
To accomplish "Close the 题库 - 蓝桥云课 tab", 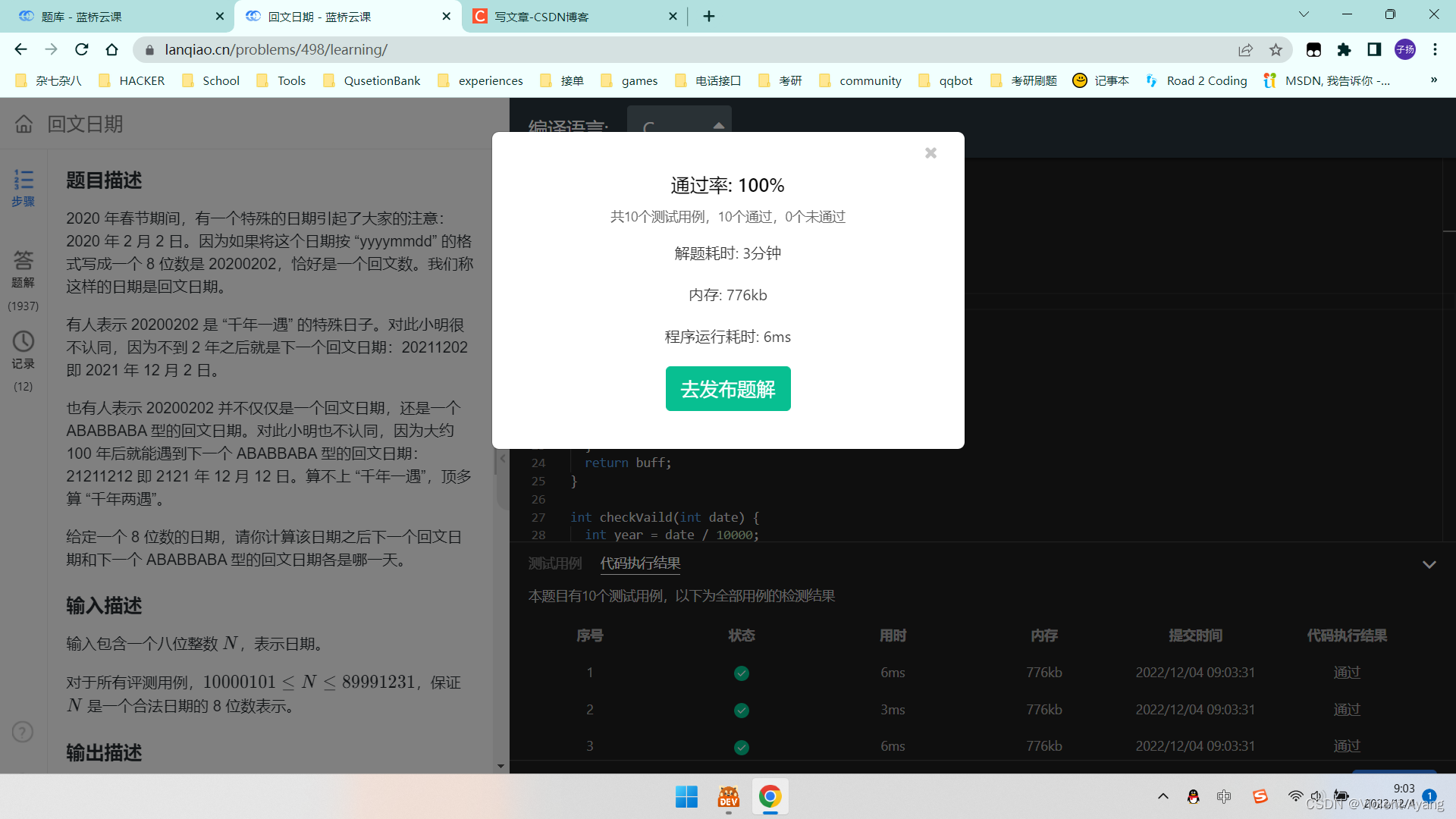I will [219, 16].
